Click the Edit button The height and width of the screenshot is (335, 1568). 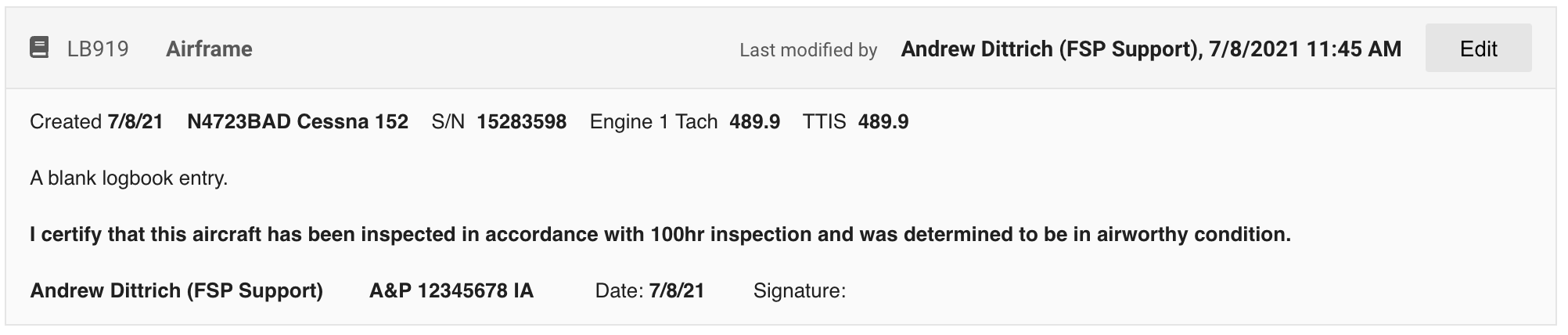point(1478,49)
